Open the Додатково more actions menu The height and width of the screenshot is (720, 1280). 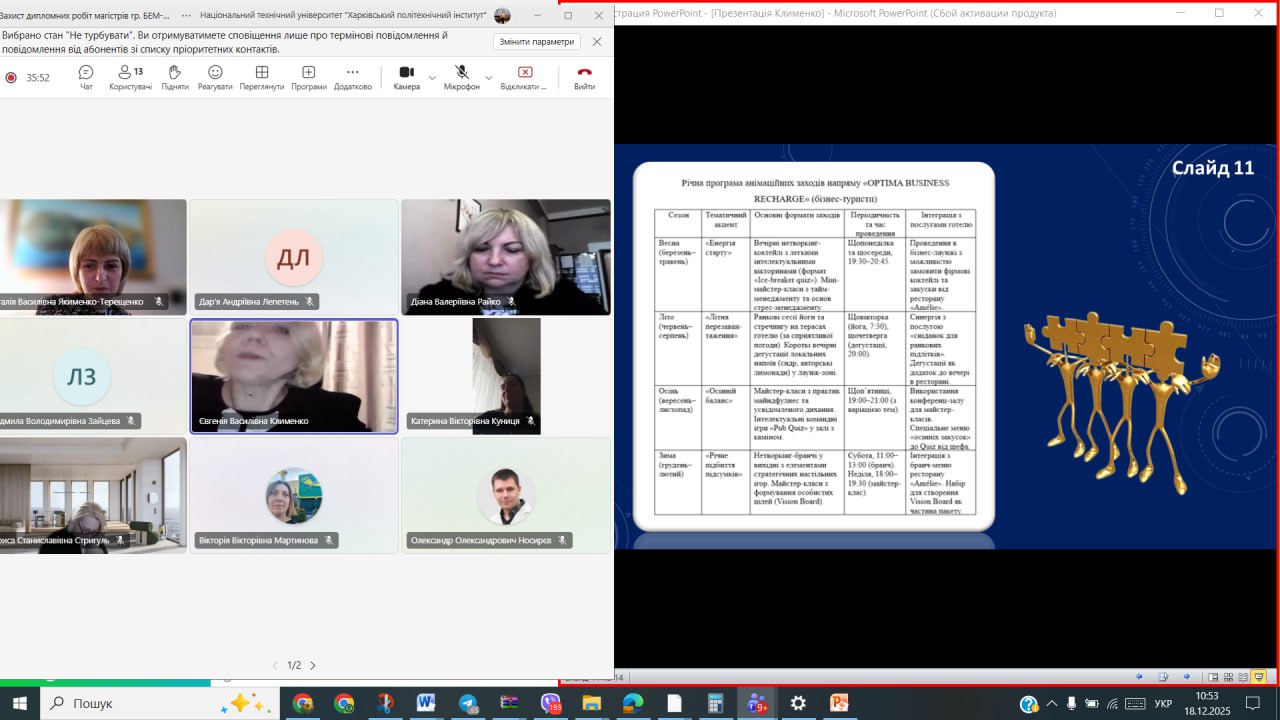point(353,77)
